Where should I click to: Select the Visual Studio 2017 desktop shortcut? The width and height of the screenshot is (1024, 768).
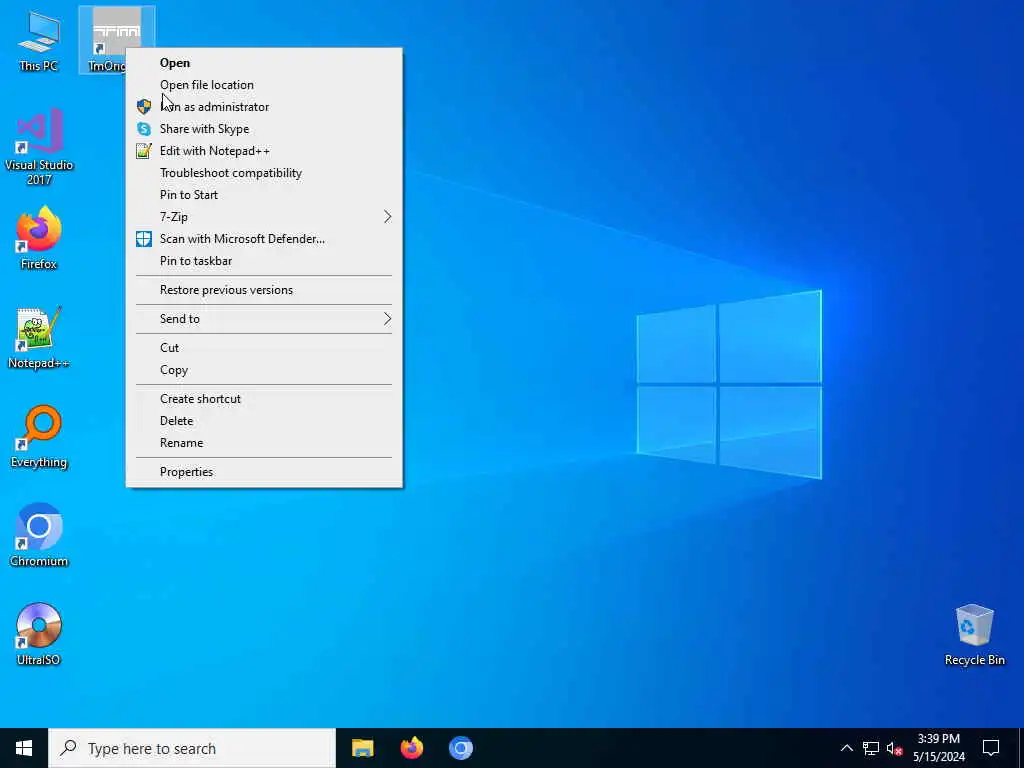(39, 147)
